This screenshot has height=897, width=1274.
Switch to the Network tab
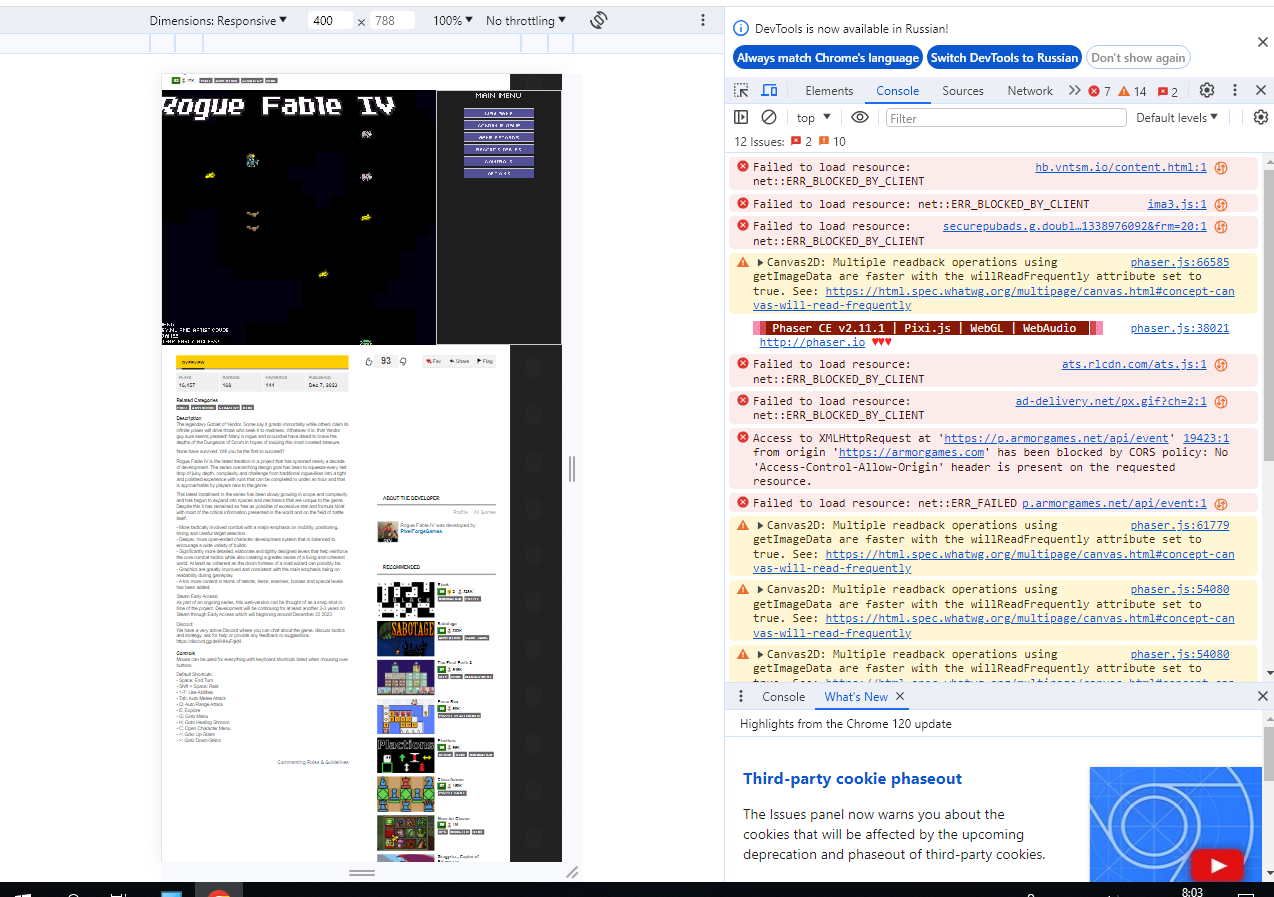(x=1030, y=90)
